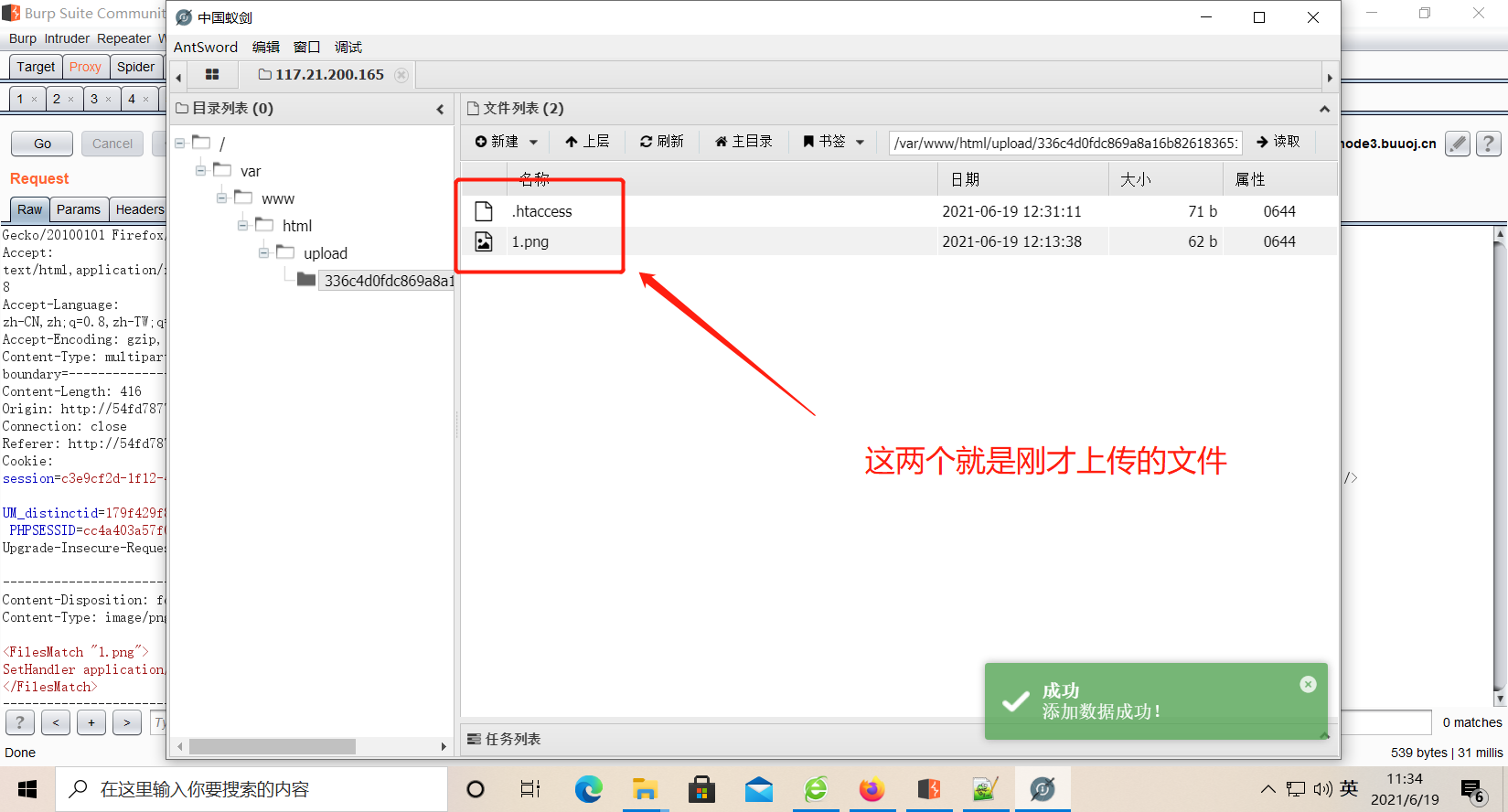Click the Burp help question icon by target
This screenshot has height=812, width=1508.
[1488, 144]
